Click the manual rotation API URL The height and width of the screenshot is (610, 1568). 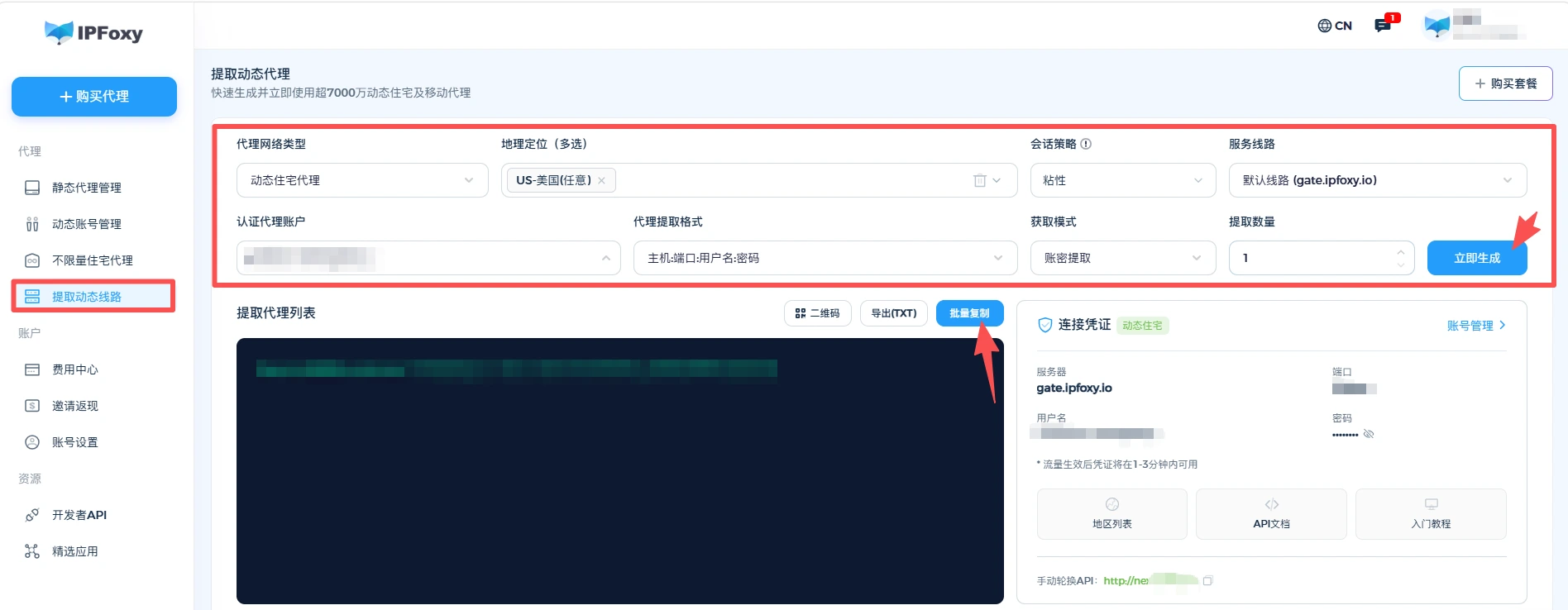tap(1150, 580)
